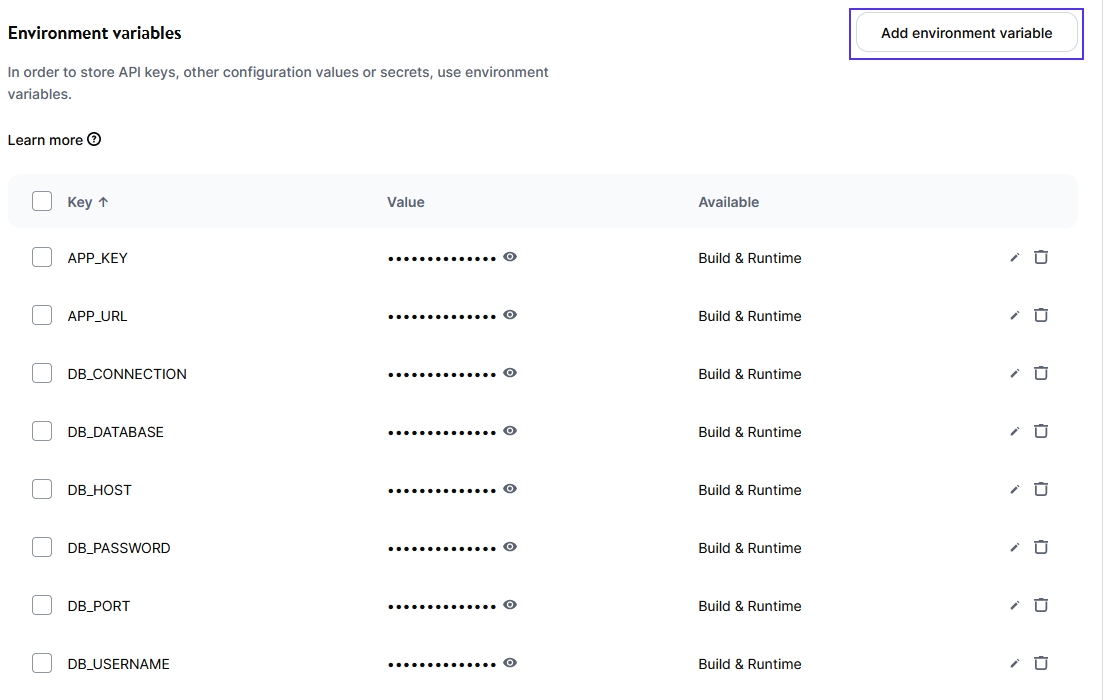The image size is (1107, 700).
Task: Show the DB_PASSWORD value
Action: (510, 547)
